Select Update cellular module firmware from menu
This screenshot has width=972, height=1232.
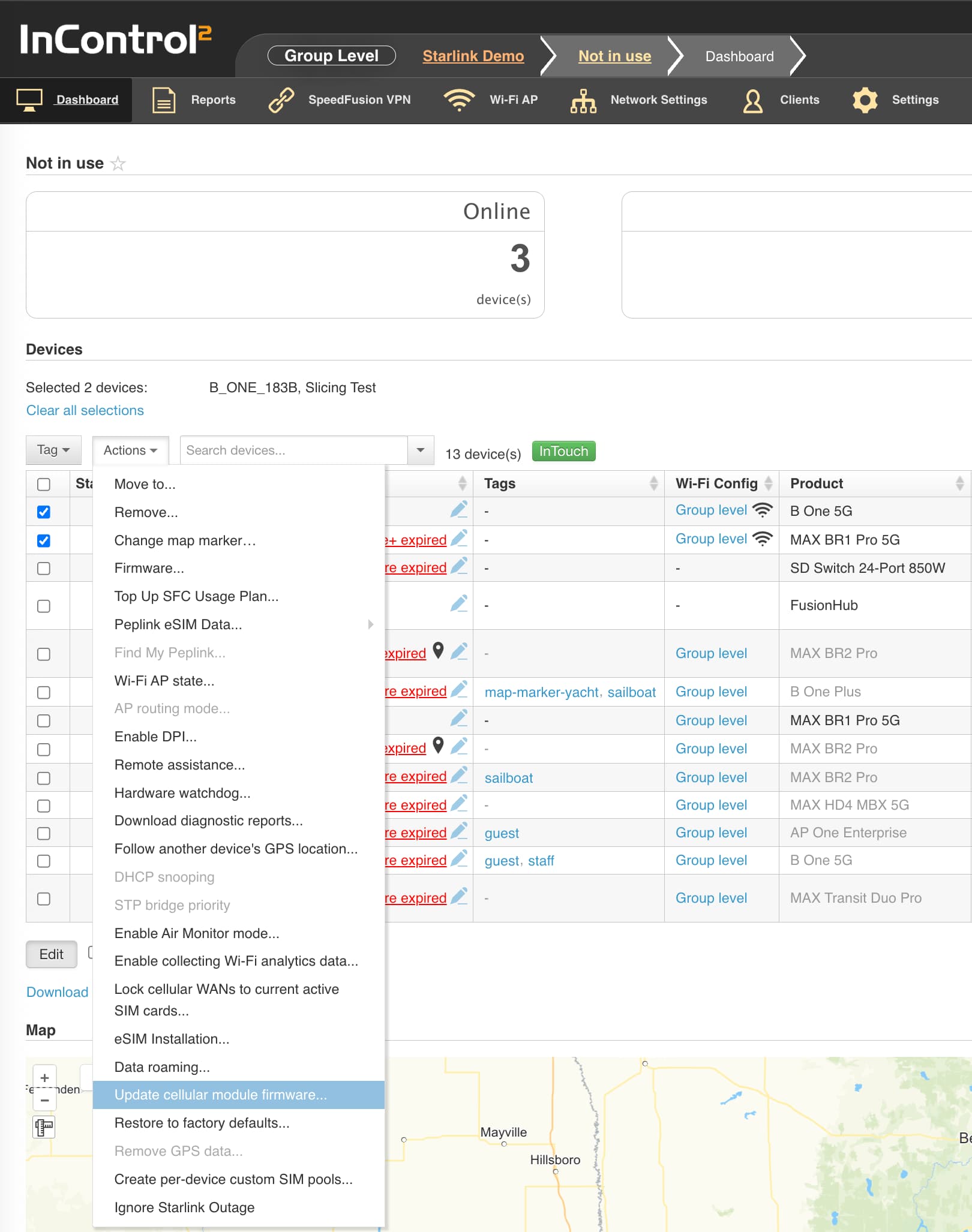click(x=221, y=1095)
